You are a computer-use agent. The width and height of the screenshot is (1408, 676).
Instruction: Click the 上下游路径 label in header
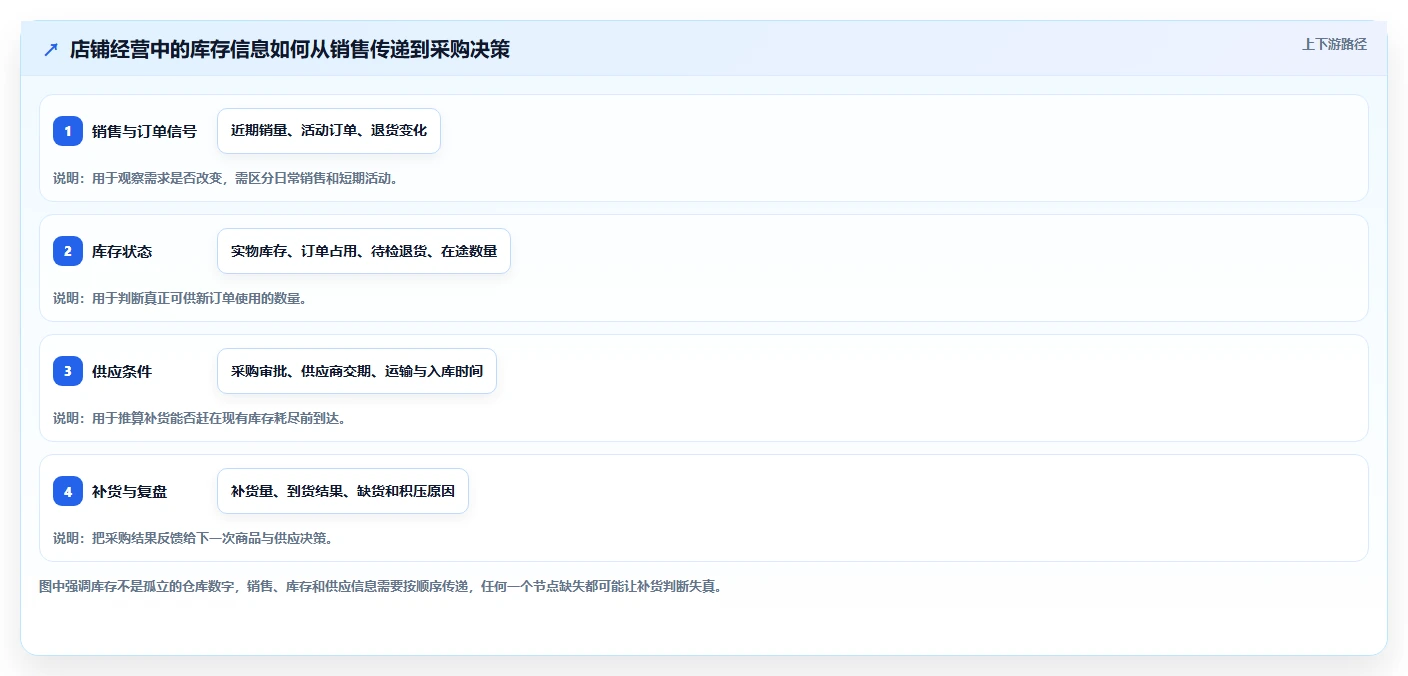tap(1334, 44)
